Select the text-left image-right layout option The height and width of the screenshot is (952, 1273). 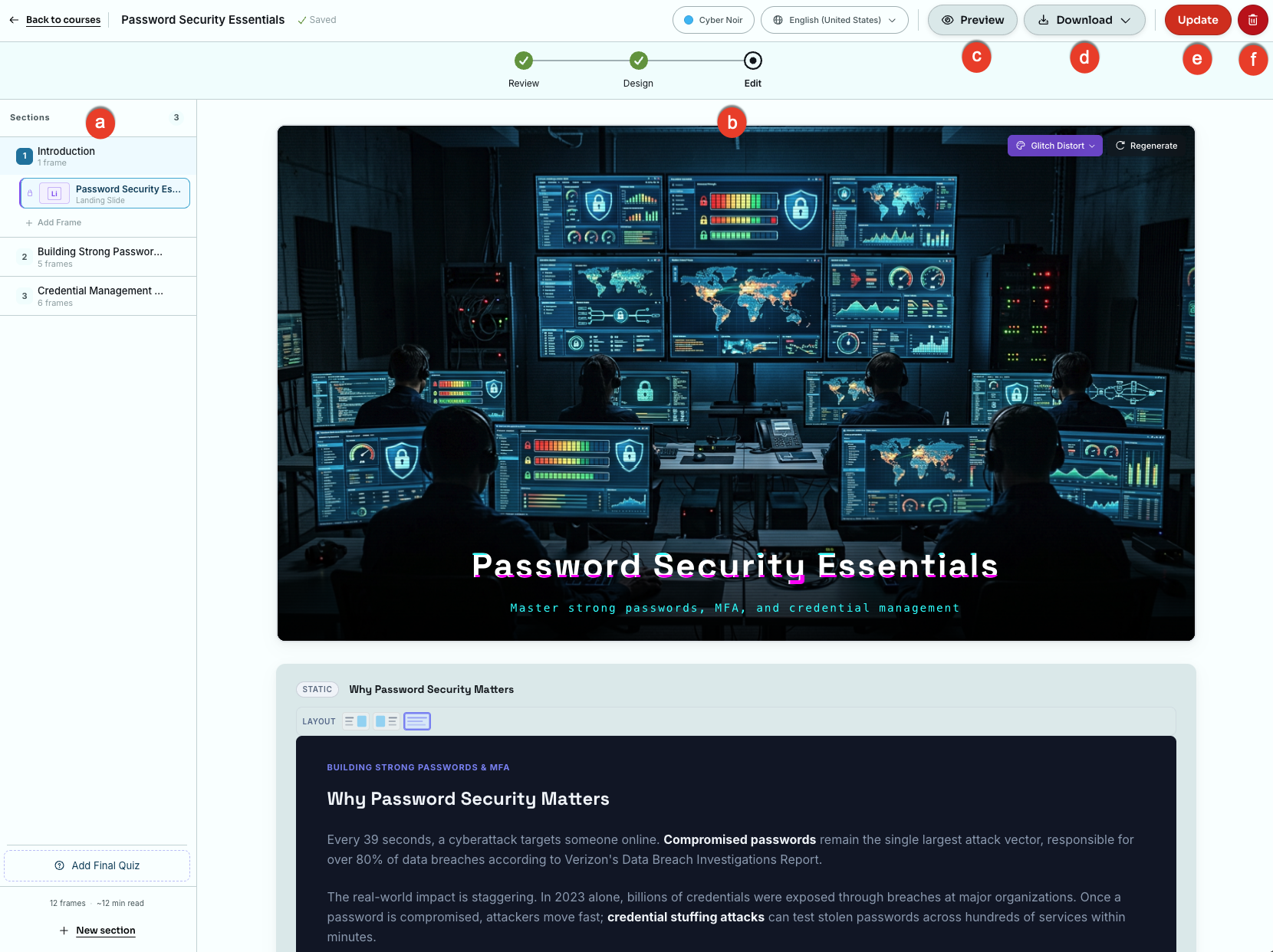pos(356,721)
